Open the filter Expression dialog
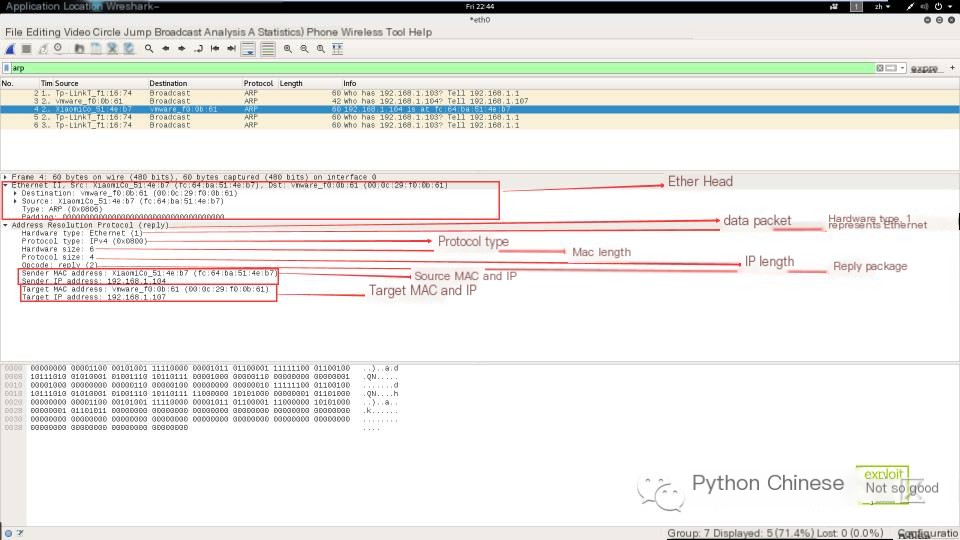 tap(924, 69)
